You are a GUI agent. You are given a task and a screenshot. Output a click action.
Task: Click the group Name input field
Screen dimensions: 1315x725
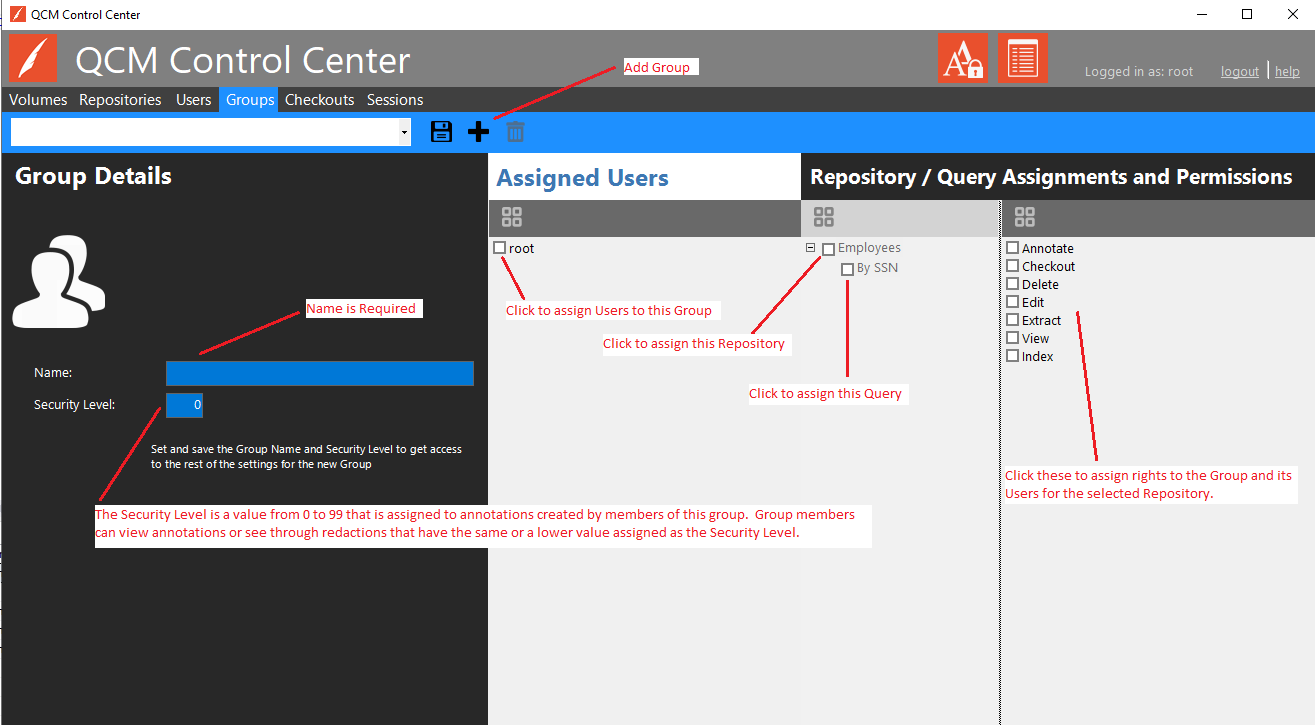tap(319, 373)
